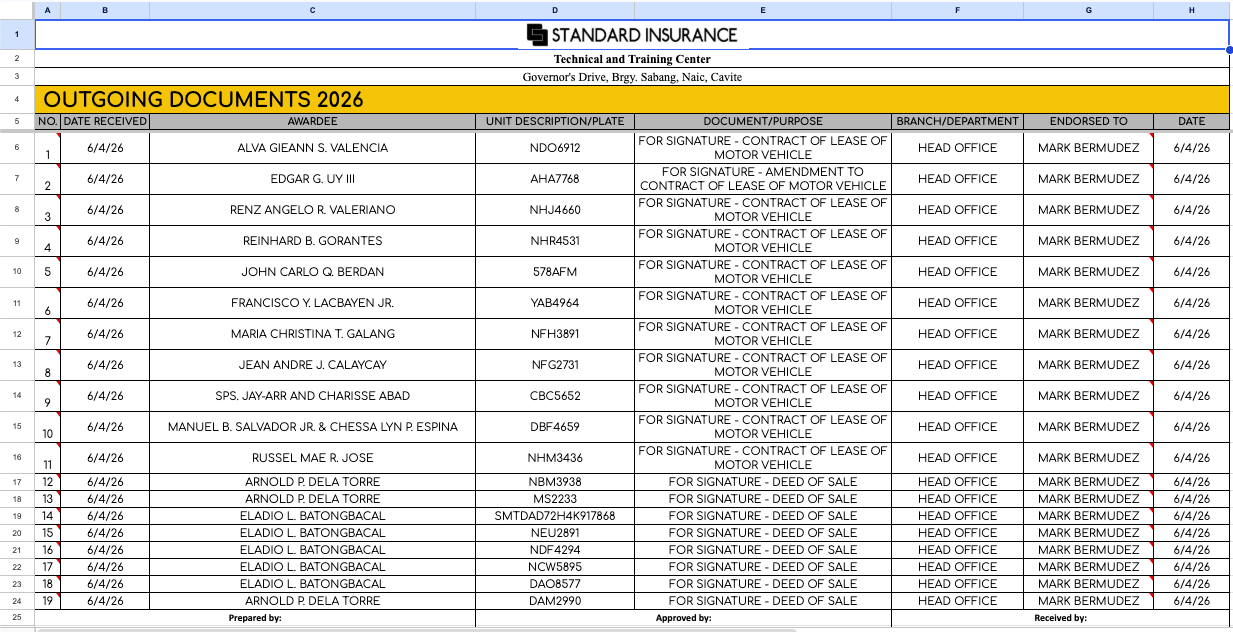This screenshot has width=1233, height=632.
Task: Select SPS. JAY-ARR AND CHARISSE ABAD cell
Action: click(x=312, y=396)
